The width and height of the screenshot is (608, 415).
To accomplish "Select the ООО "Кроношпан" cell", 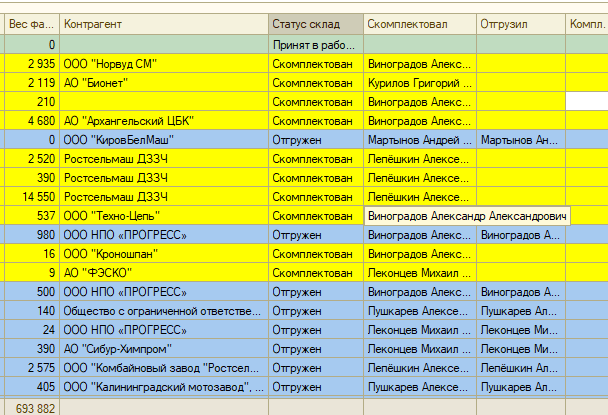I will click(164, 254).
